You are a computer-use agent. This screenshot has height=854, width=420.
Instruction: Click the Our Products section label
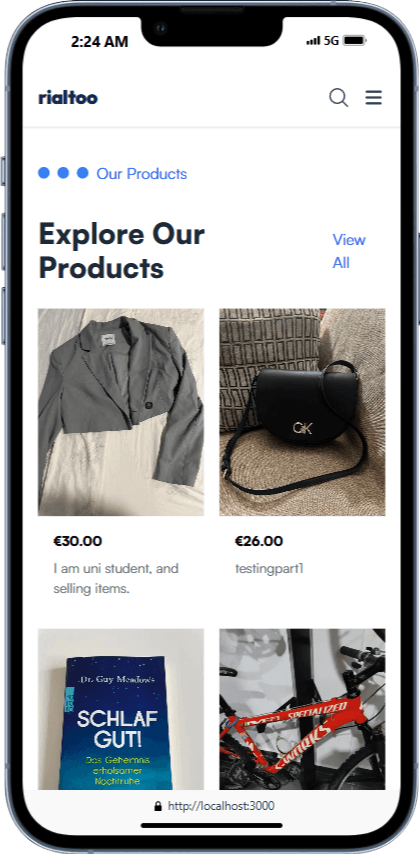(x=142, y=174)
